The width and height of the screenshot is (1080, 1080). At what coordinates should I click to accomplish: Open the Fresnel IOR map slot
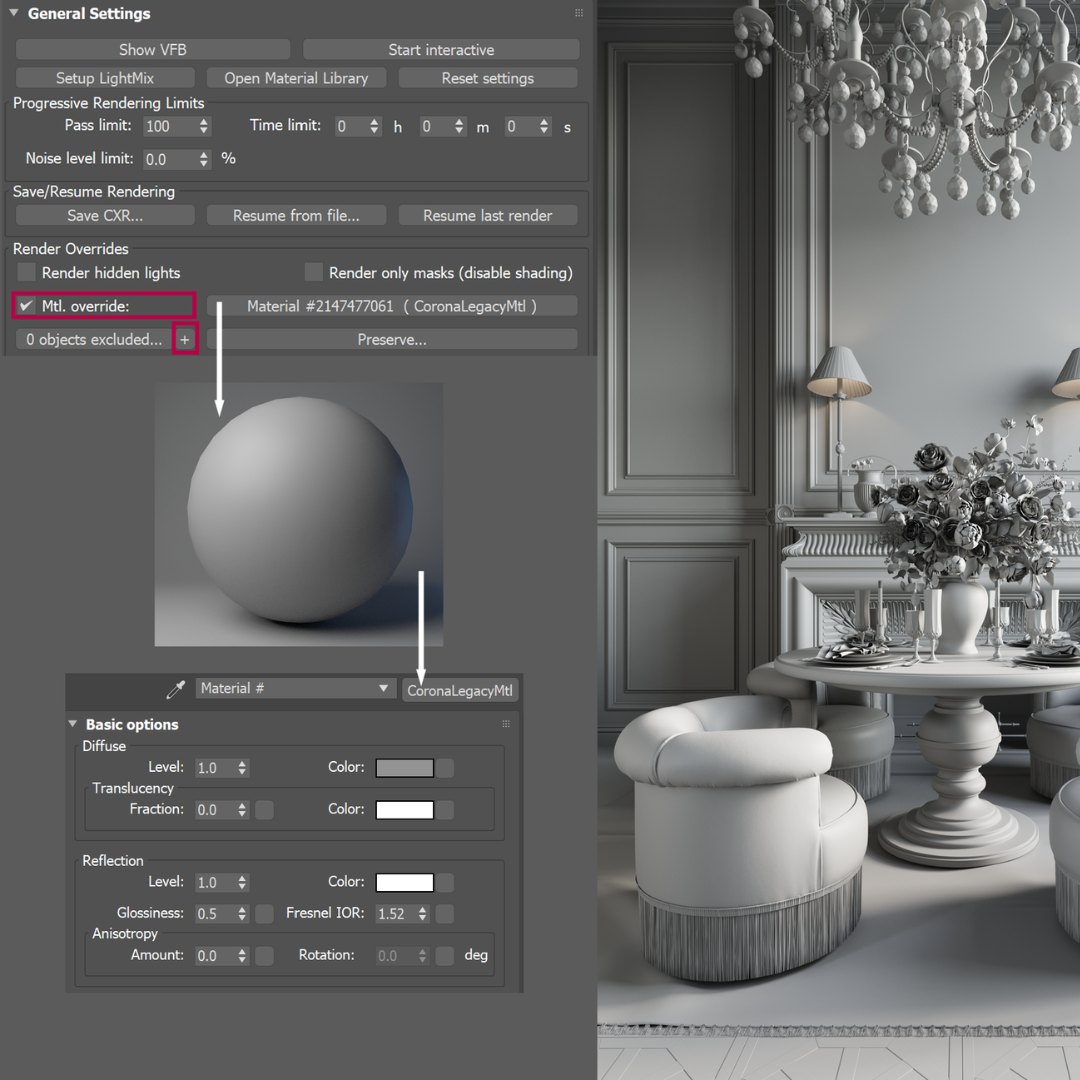(443, 913)
